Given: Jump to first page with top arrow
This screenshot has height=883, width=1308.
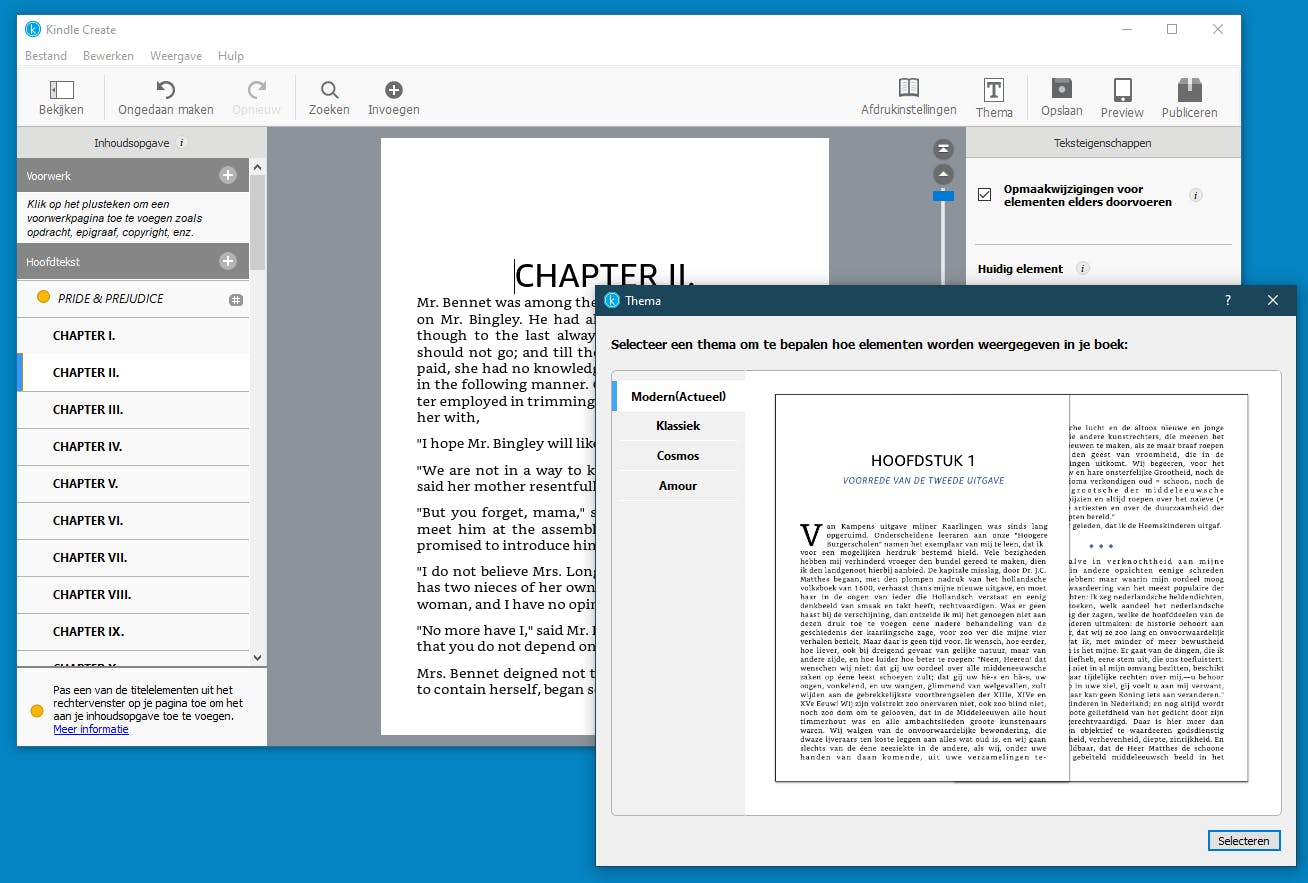Looking at the screenshot, I should pos(943,149).
